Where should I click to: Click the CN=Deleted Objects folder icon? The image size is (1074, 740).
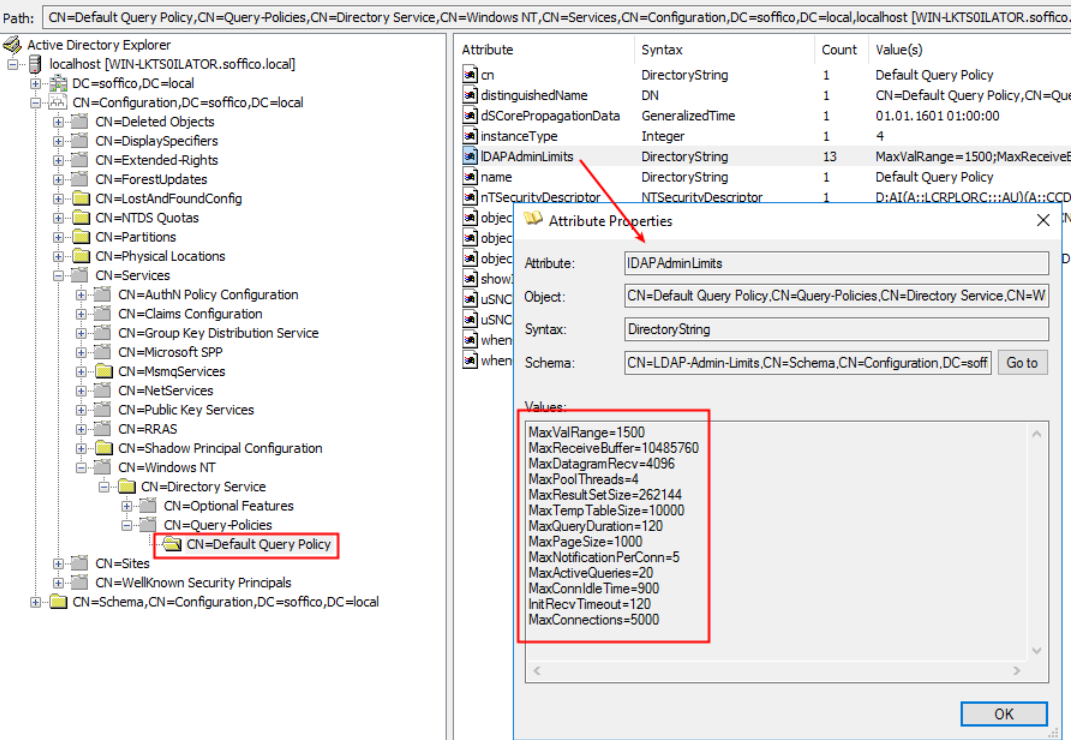click(x=81, y=122)
